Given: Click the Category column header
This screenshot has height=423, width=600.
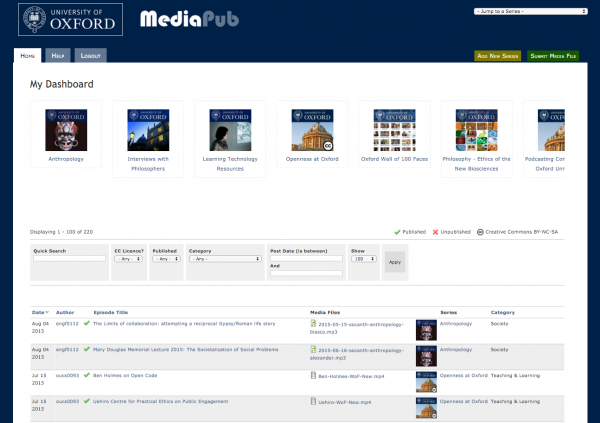Looking at the screenshot, I should pos(503,312).
